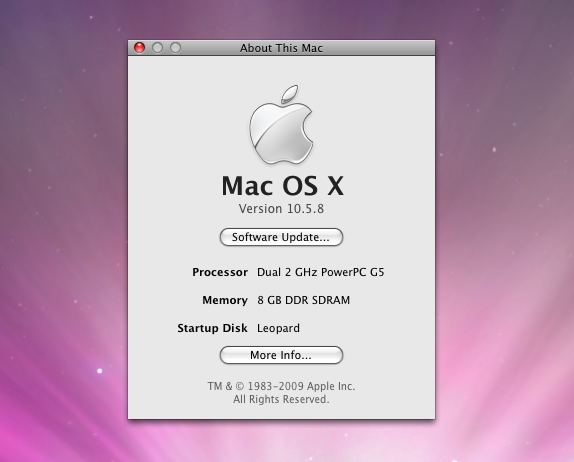Click the gray minimize button in title bar
This screenshot has width=574, height=462.
coord(157,48)
